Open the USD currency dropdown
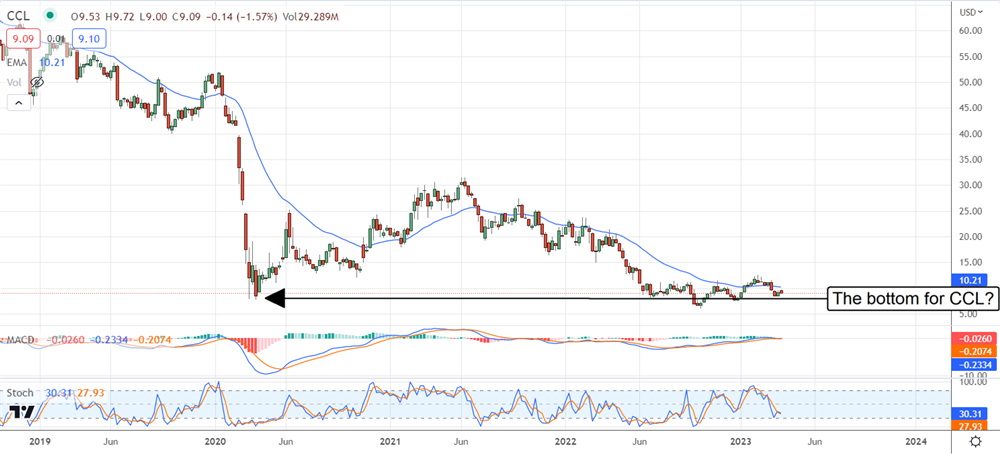This screenshot has height=456, width=1000. 968,12
